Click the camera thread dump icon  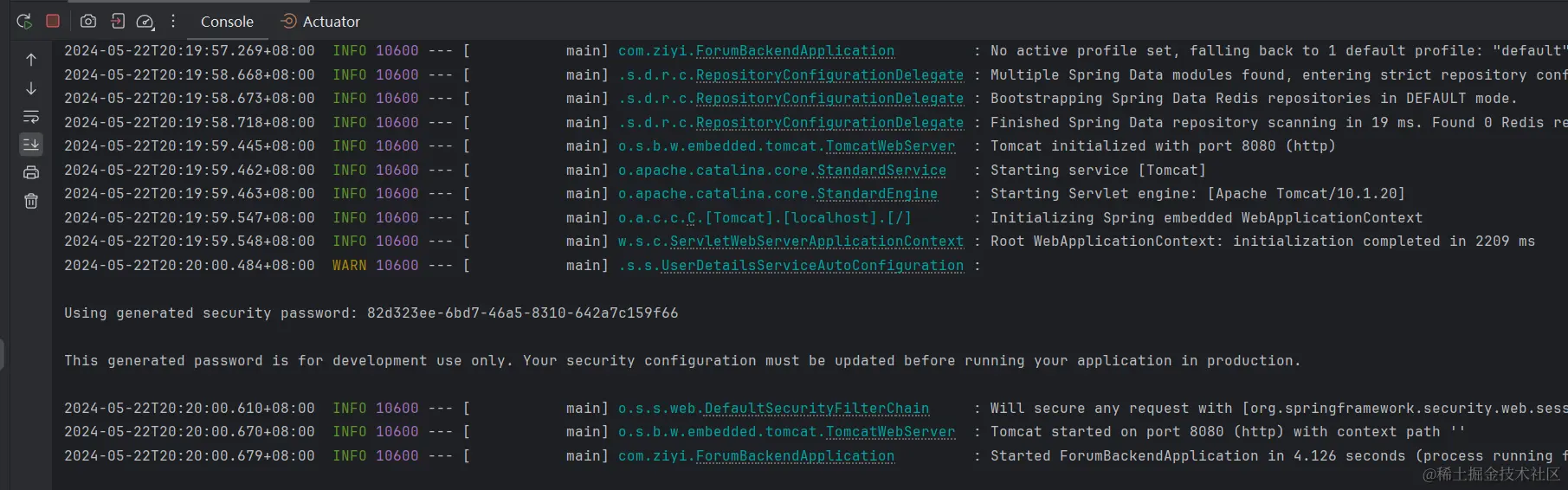88,21
